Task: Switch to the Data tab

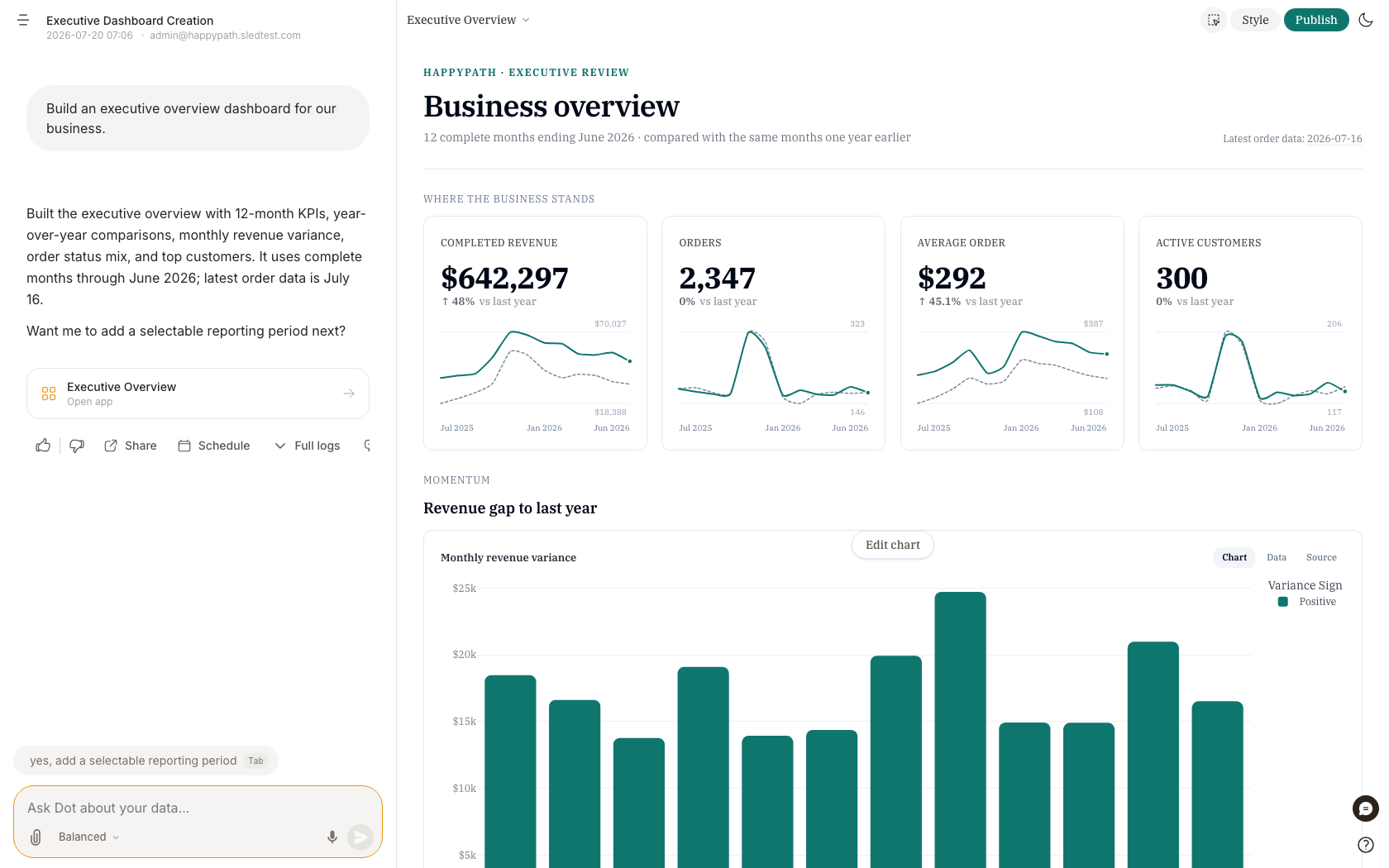Action: click(x=1277, y=557)
